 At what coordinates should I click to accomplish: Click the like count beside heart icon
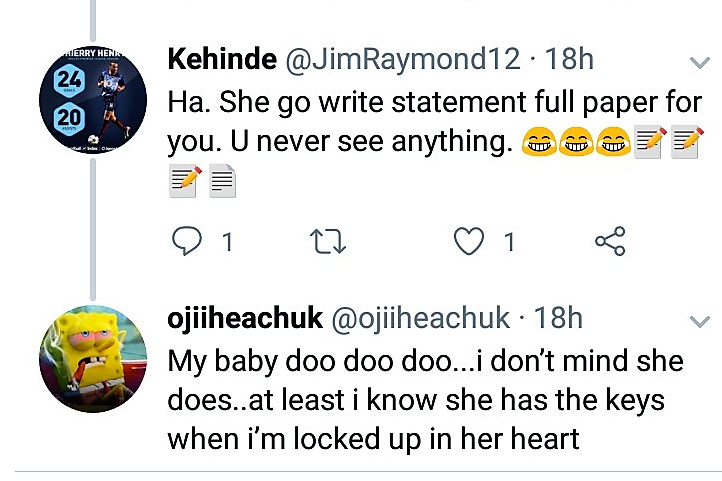[509, 242]
